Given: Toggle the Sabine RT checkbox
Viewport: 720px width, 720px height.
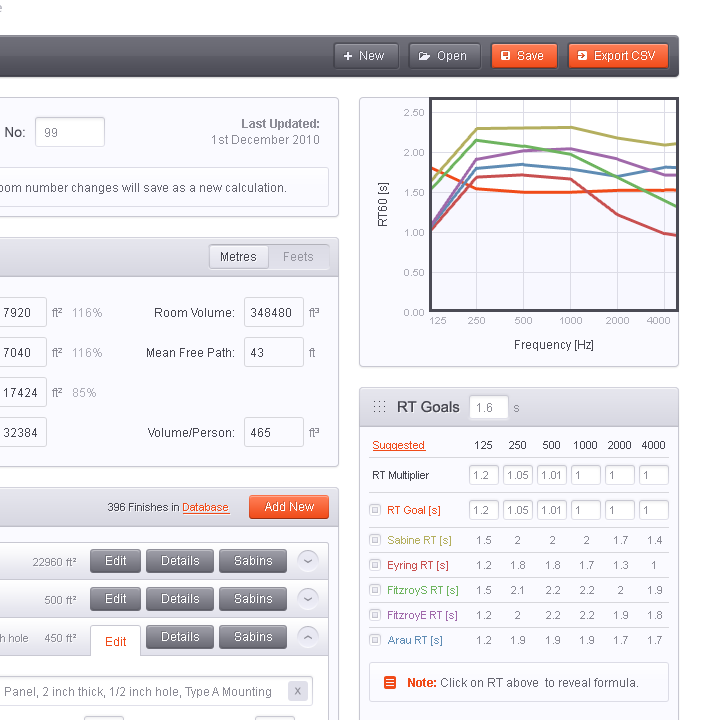Looking at the screenshot, I should pos(375,540).
